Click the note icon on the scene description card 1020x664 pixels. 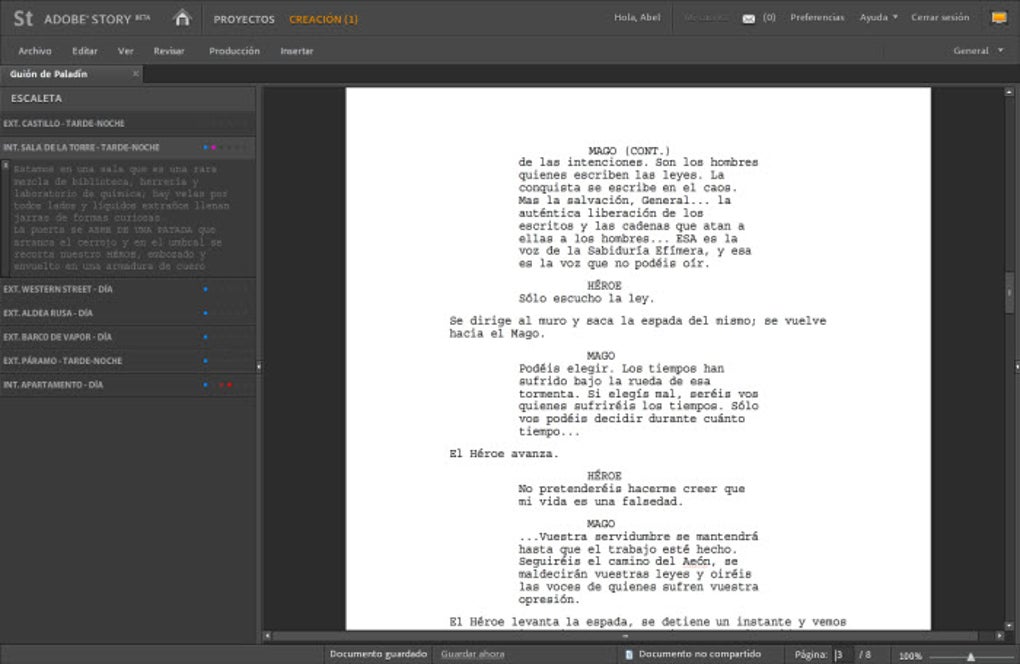tap(7, 162)
